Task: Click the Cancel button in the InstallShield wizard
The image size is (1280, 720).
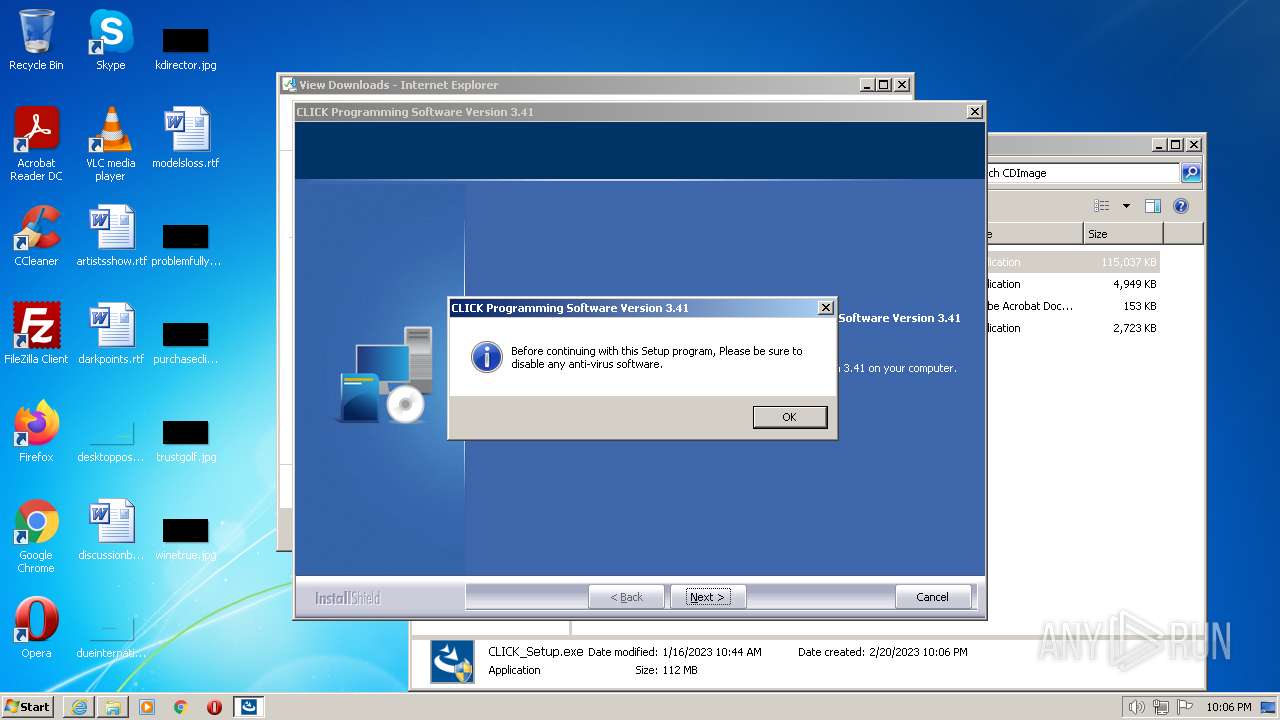Action: point(932,597)
